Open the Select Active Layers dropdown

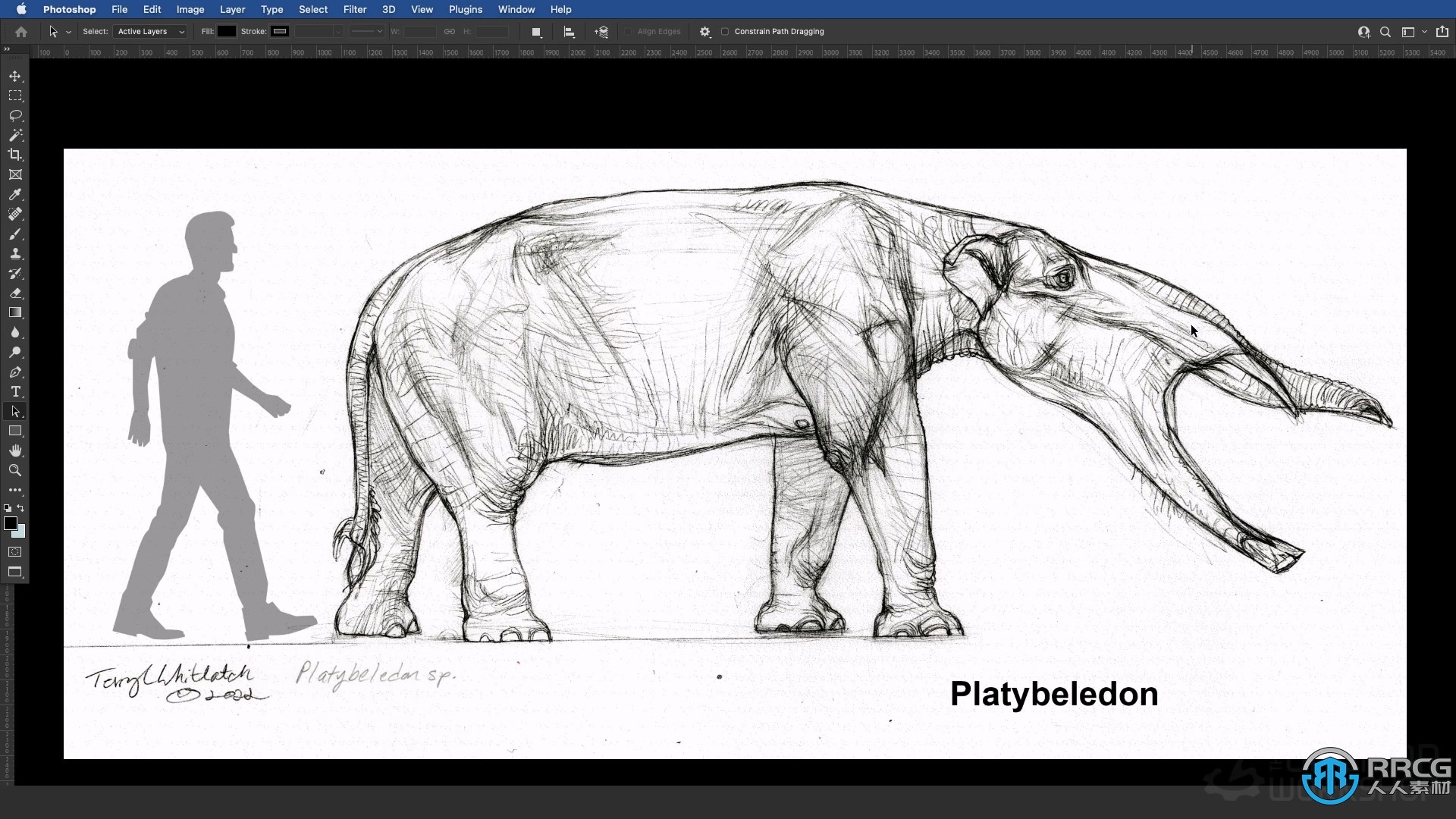150,32
